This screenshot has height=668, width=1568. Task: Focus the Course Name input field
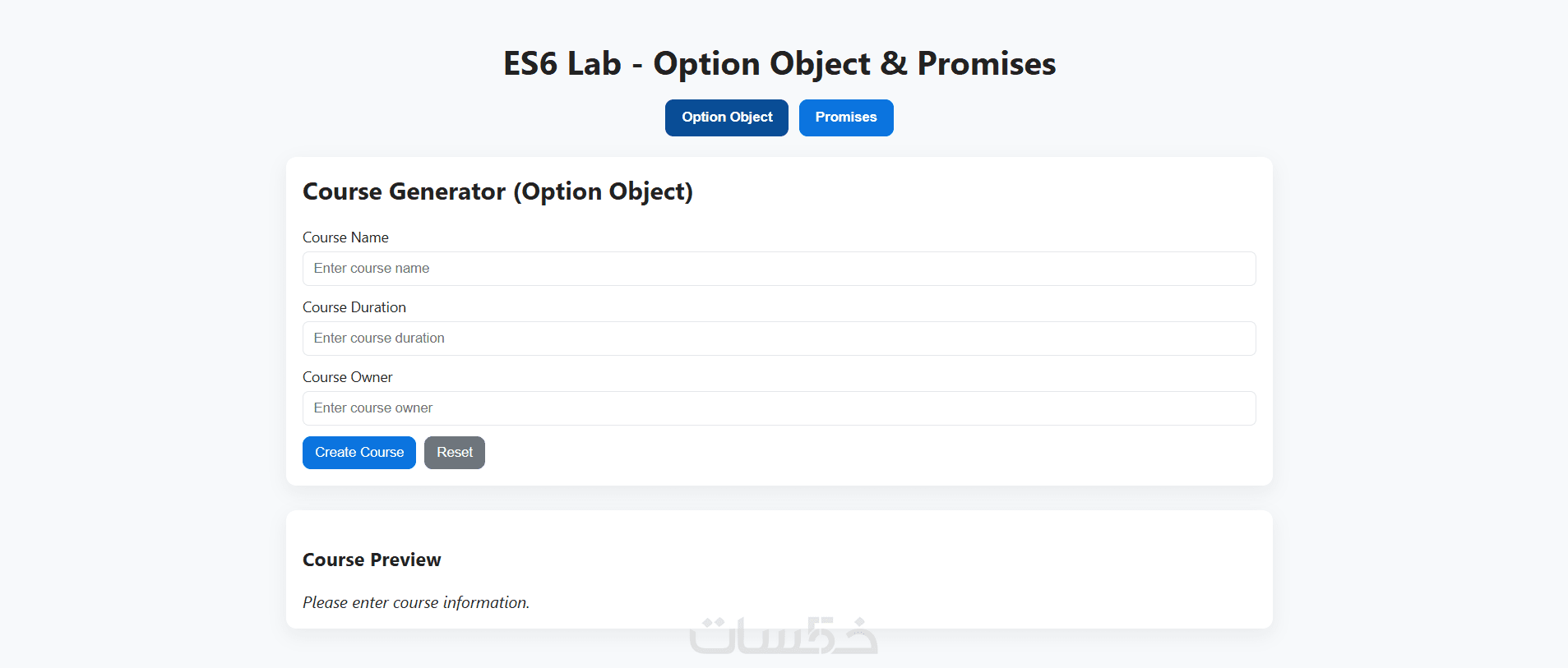tap(779, 269)
